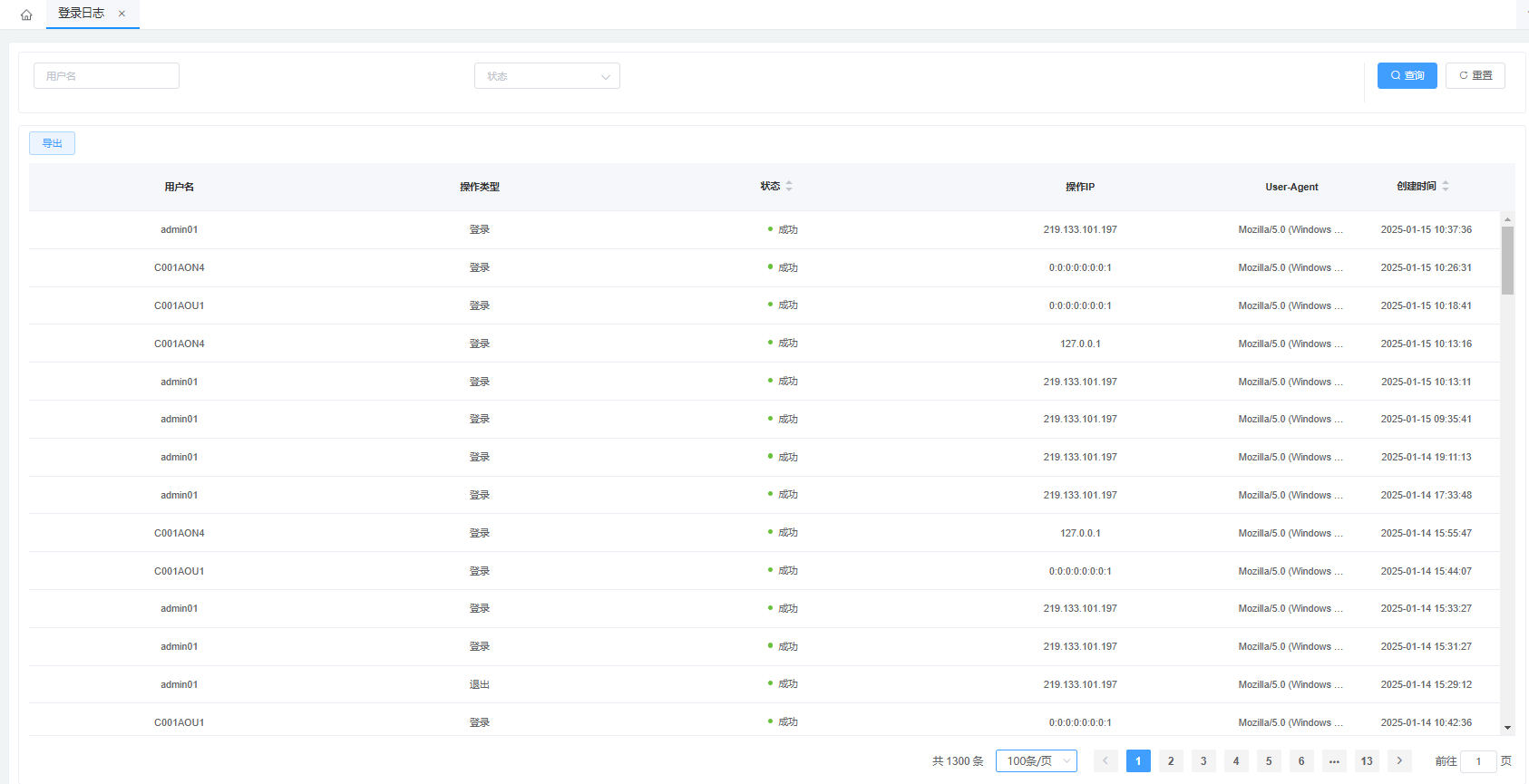
Task: Go to next page arrow
Action: coord(1399,761)
